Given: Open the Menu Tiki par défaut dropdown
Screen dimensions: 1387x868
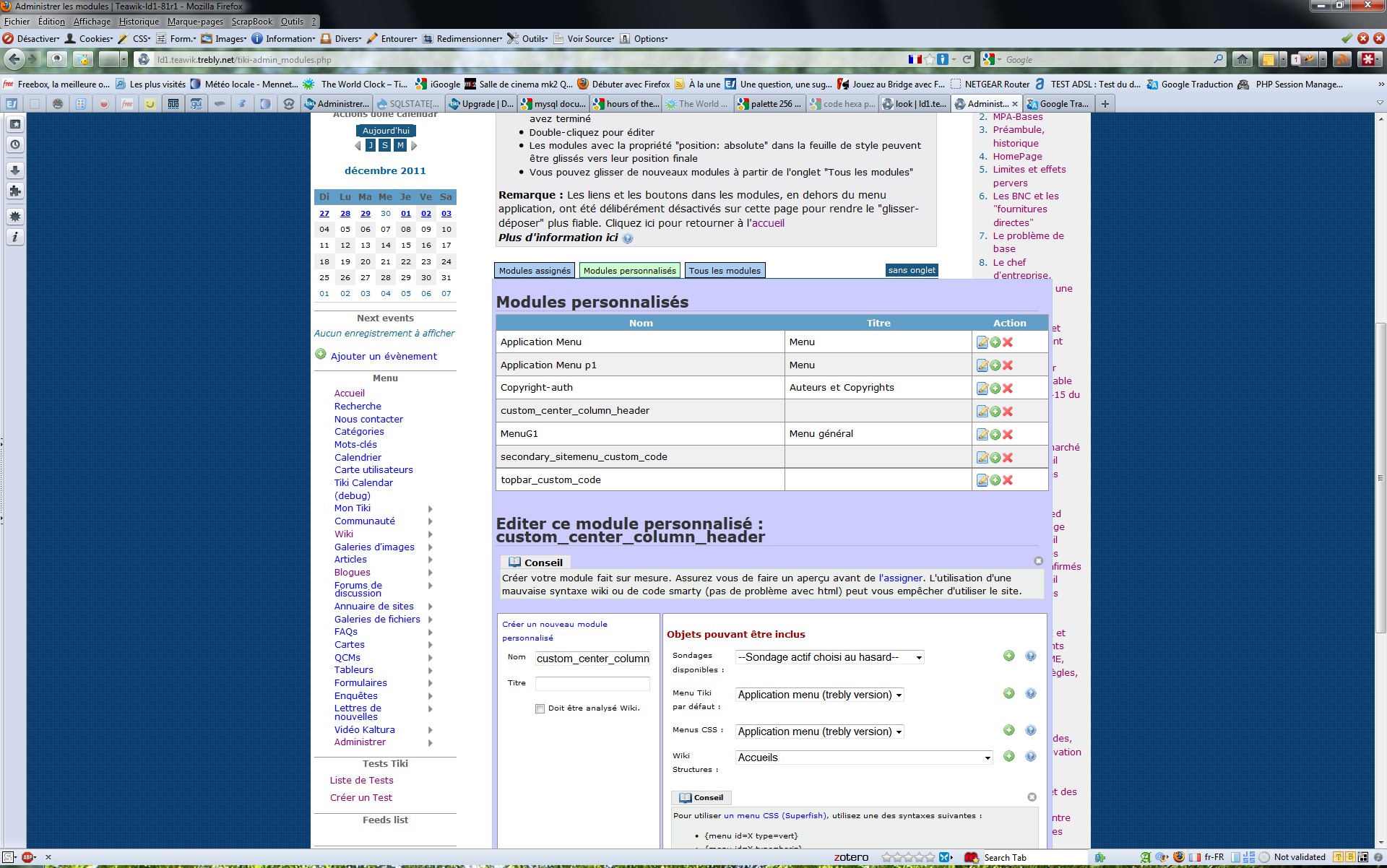Looking at the screenshot, I should (x=819, y=695).
